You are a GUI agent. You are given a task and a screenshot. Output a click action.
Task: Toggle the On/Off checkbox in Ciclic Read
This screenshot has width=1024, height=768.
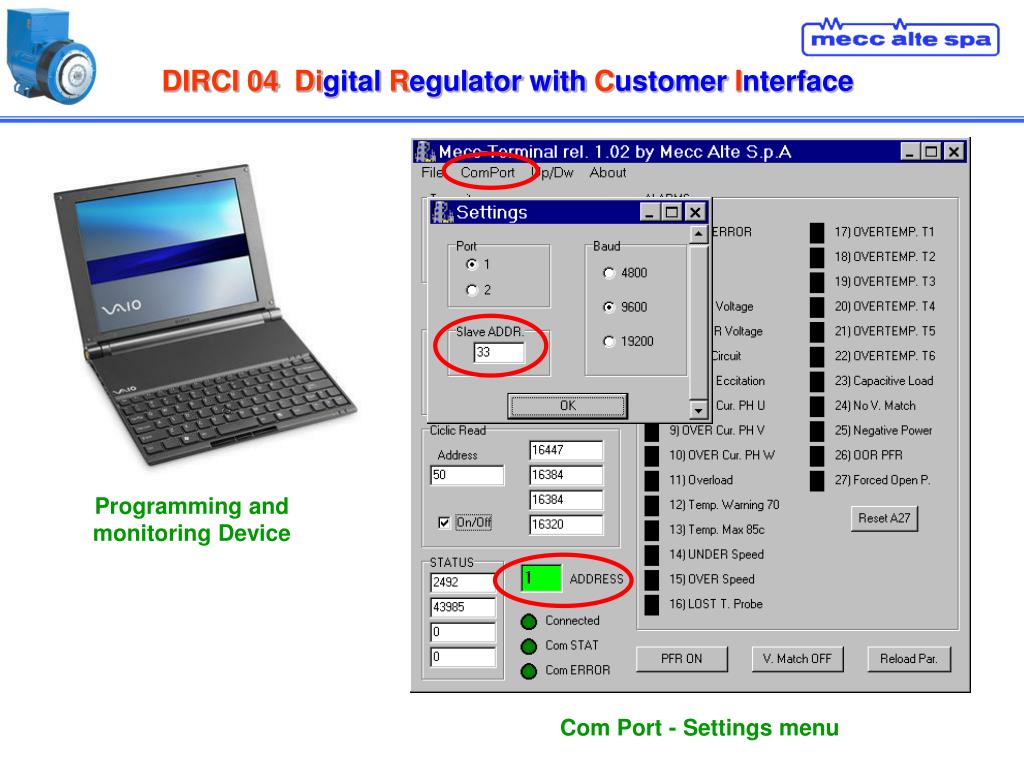pos(444,522)
